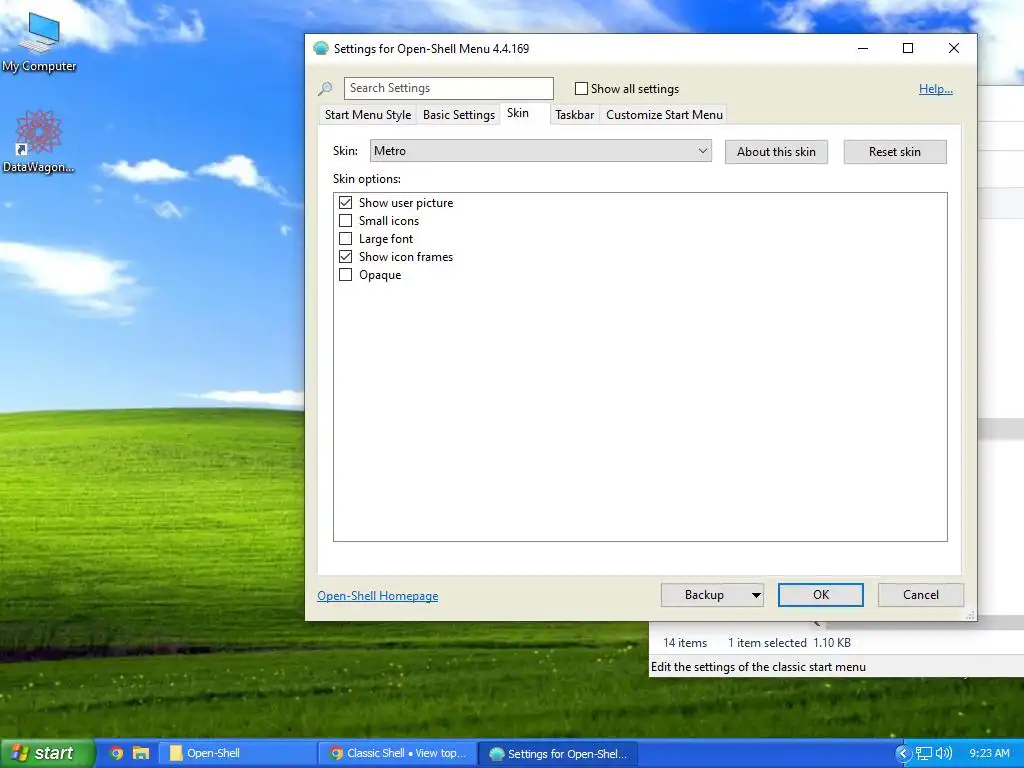Open the Help link
The image size is (1024, 768).
935,89
